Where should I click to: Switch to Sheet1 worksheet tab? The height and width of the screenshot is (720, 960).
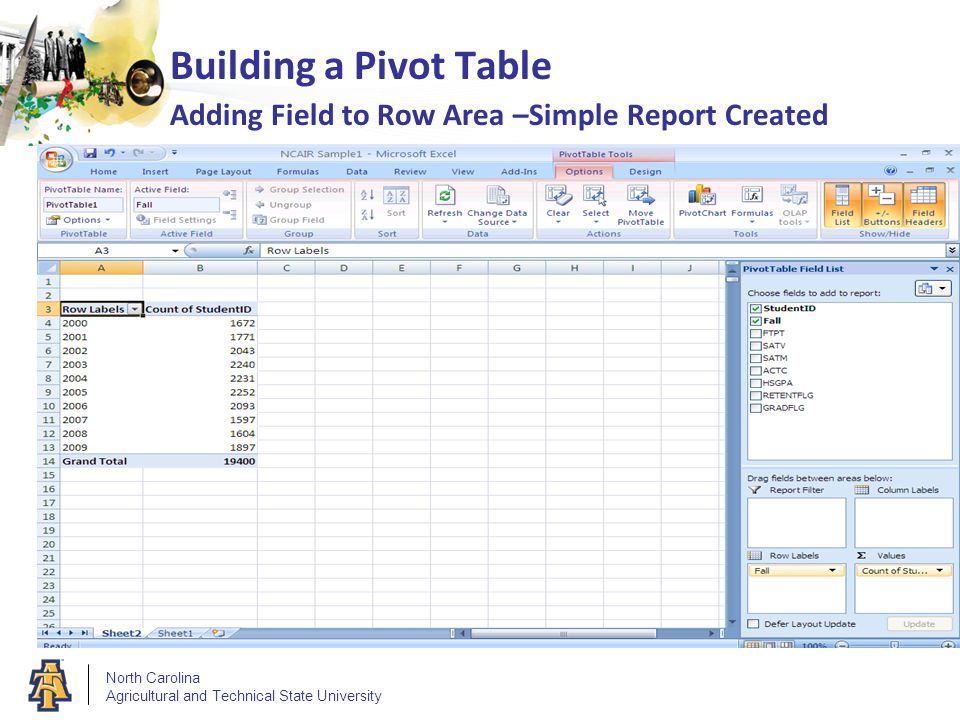tap(175, 633)
